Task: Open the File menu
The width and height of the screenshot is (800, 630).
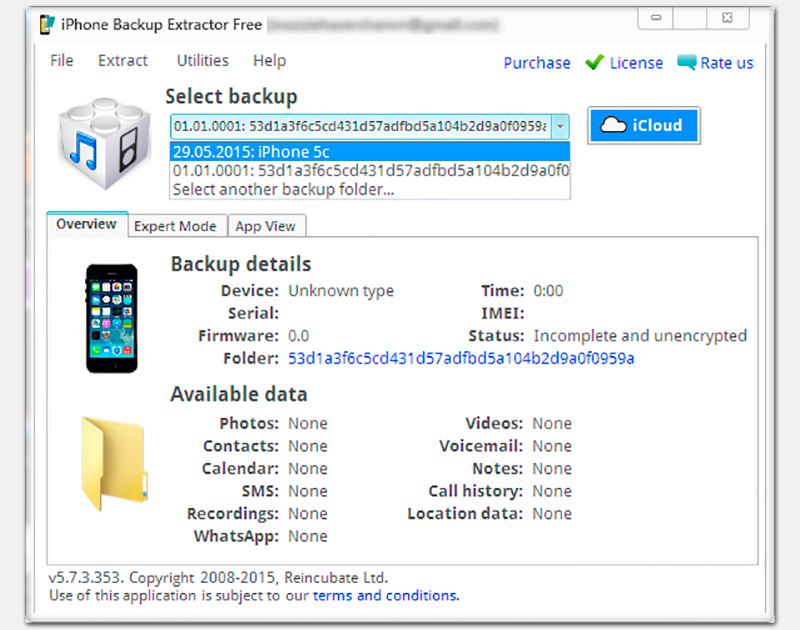Action: [62, 61]
